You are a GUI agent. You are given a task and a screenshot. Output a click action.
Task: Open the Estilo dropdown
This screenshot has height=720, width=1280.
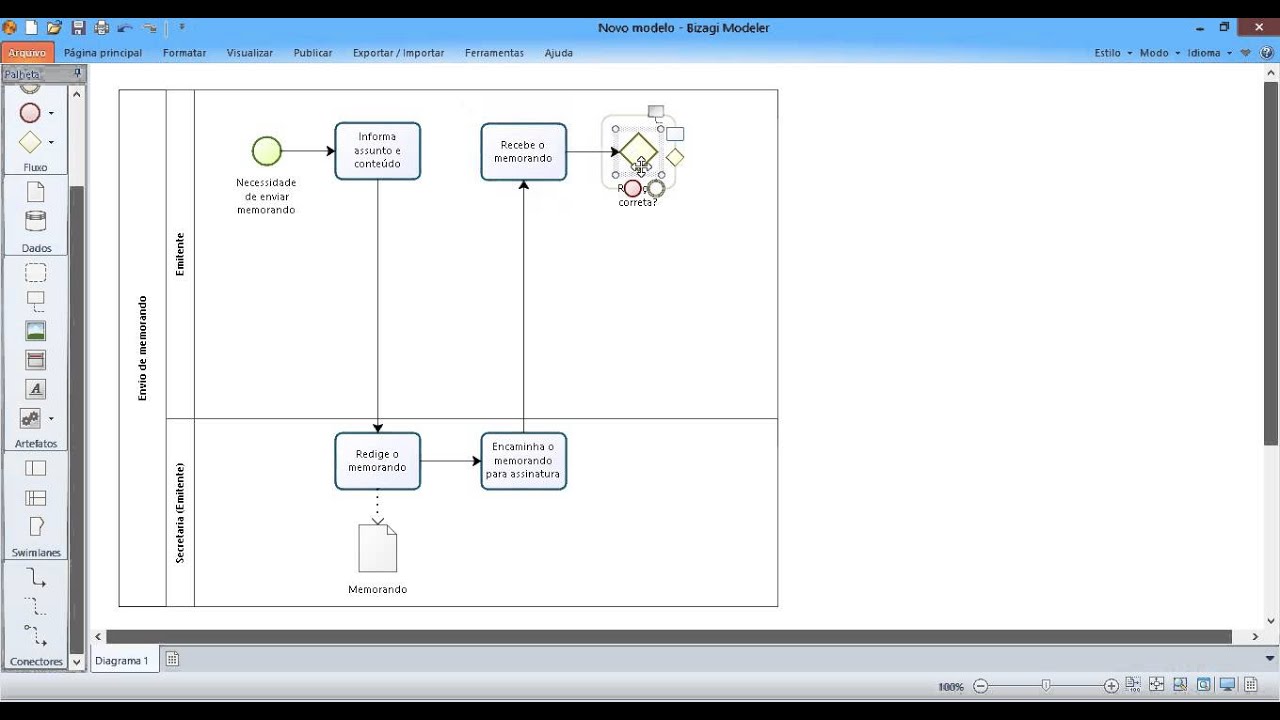1113,53
